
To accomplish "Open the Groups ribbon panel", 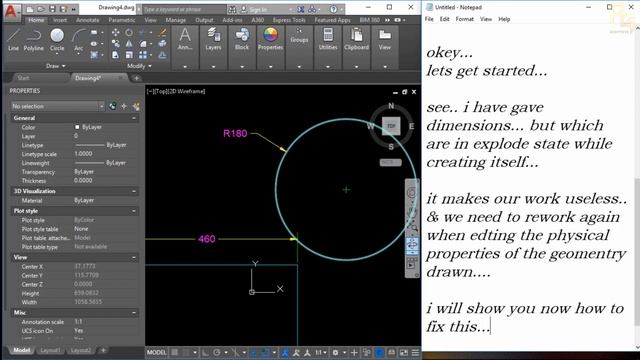I will [x=299, y=36].
